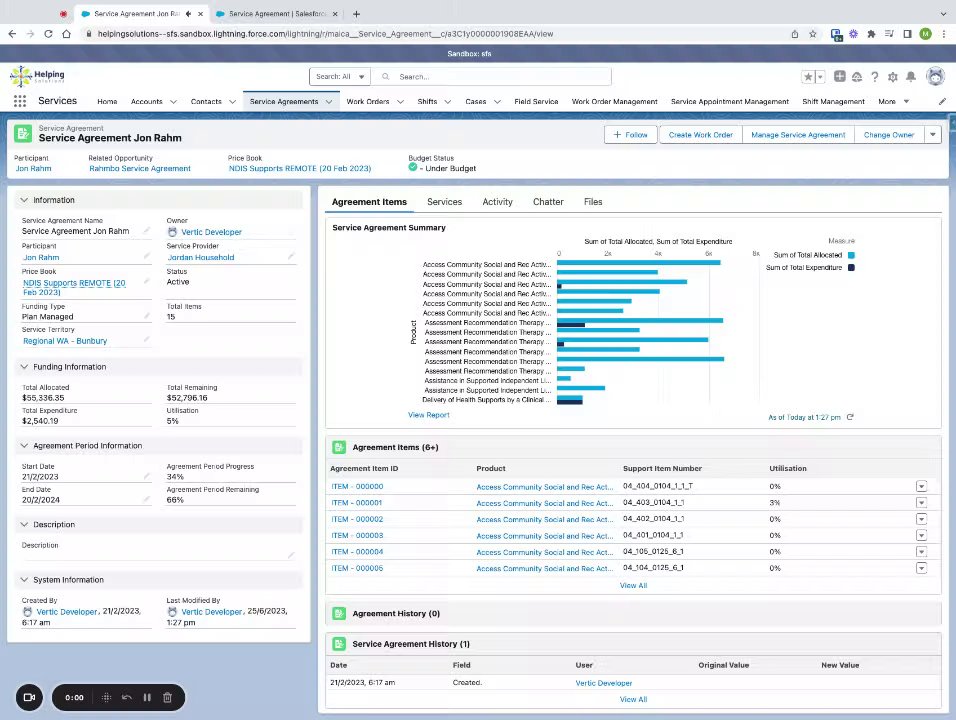Click the Guidance Center trailhead icon

857,77
